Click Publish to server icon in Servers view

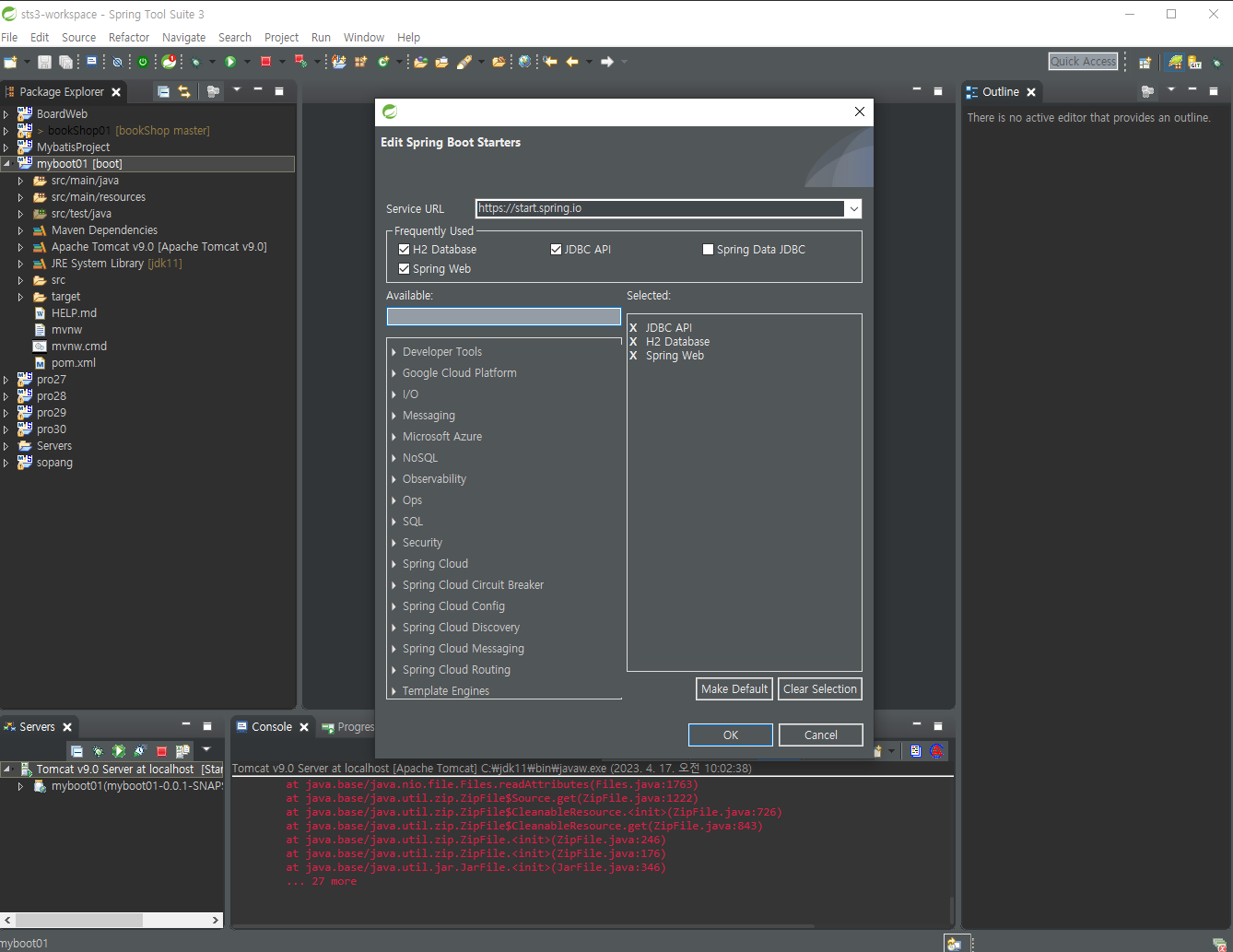click(x=182, y=751)
